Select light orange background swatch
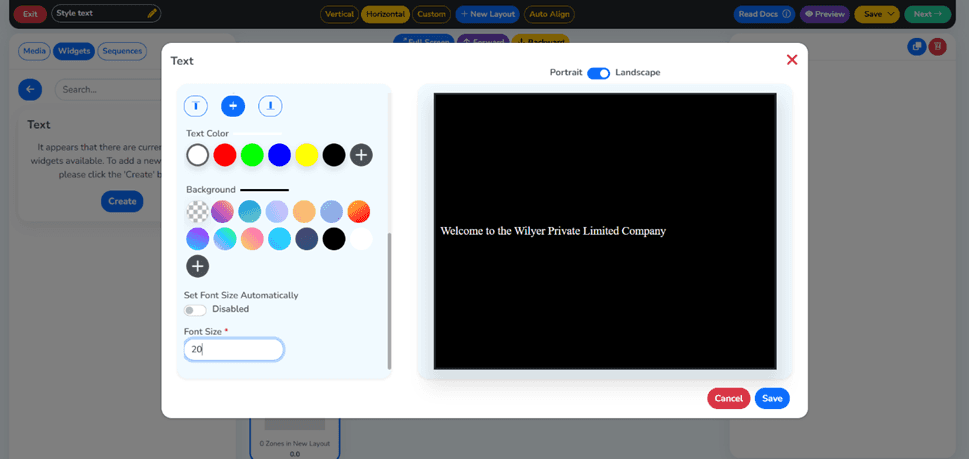The width and height of the screenshot is (969, 459). (304, 212)
